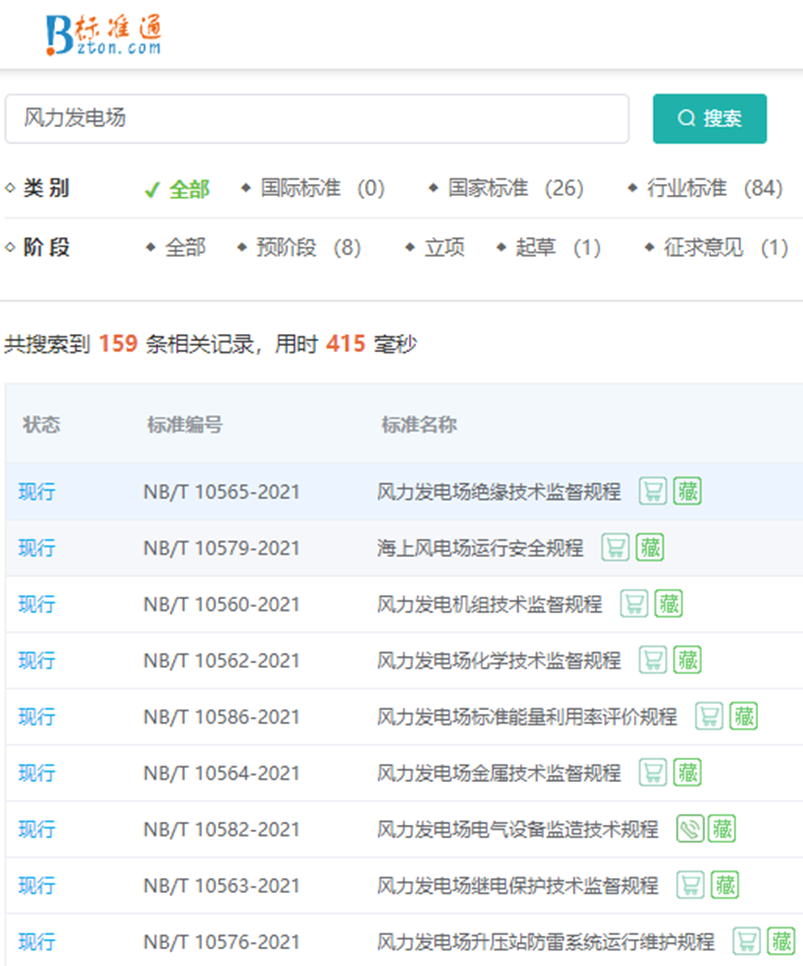Open standard title 风力发电场绝缘技术监督规程
The width and height of the screenshot is (803, 966).
click(499, 492)
